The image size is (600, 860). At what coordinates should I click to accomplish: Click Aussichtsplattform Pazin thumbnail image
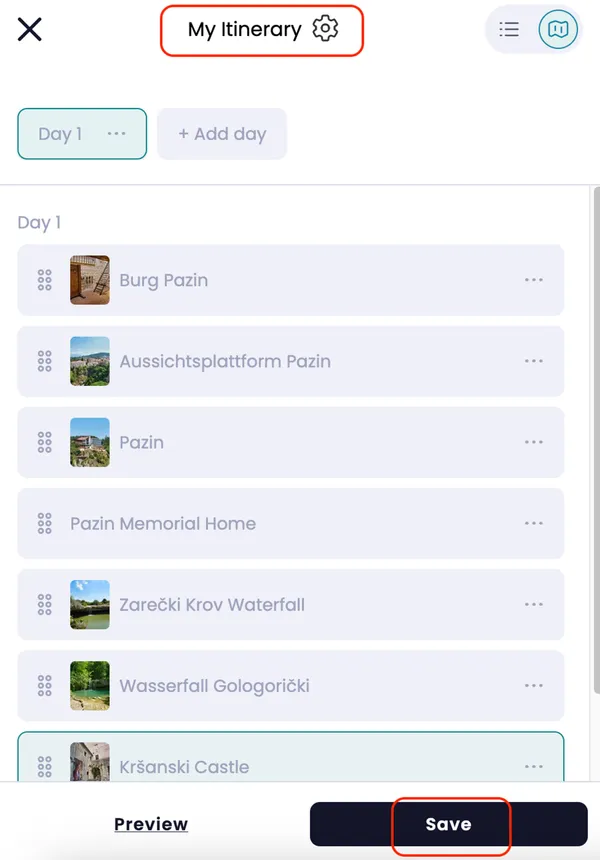(90, 361)
